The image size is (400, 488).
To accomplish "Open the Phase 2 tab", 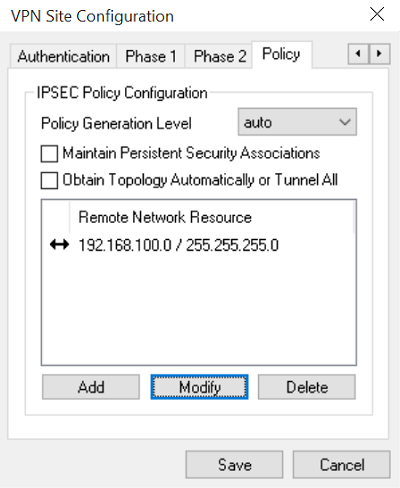I will point(219,56).
